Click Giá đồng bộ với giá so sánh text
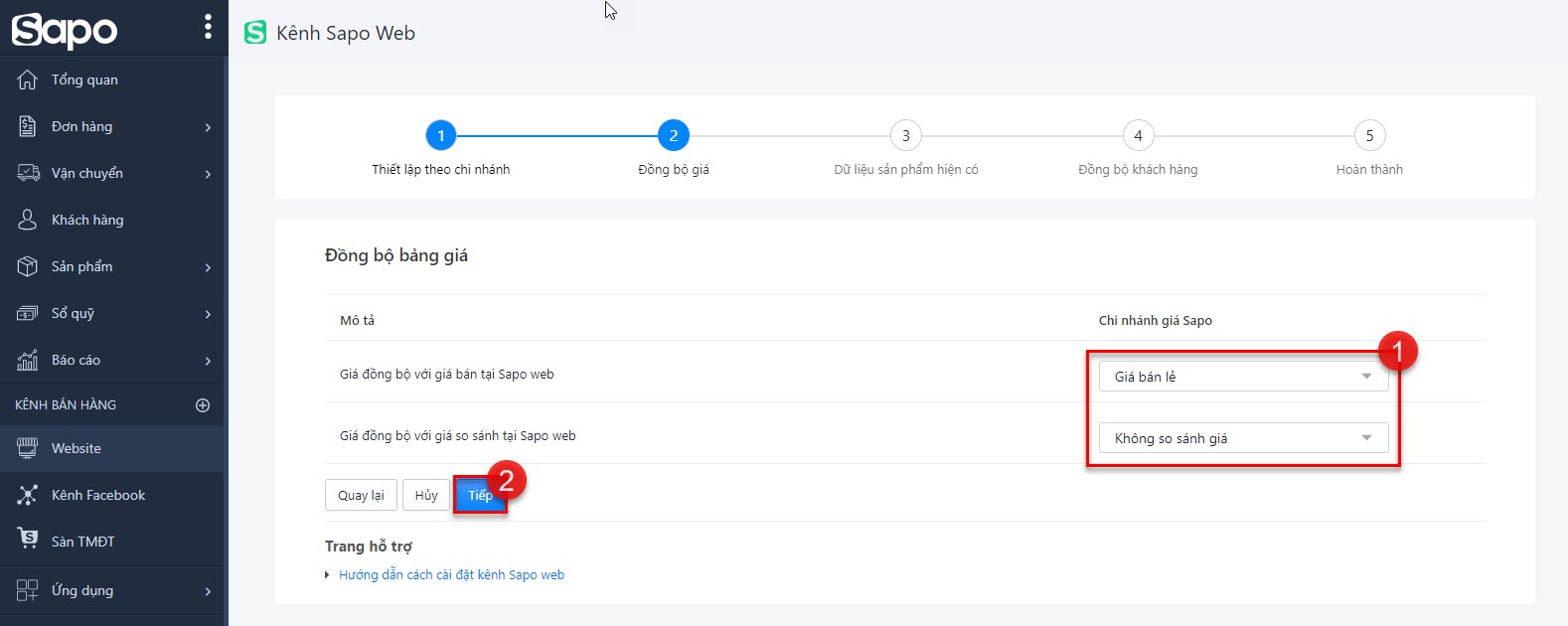The image size is (1568, 626). (x=458, y=436)
